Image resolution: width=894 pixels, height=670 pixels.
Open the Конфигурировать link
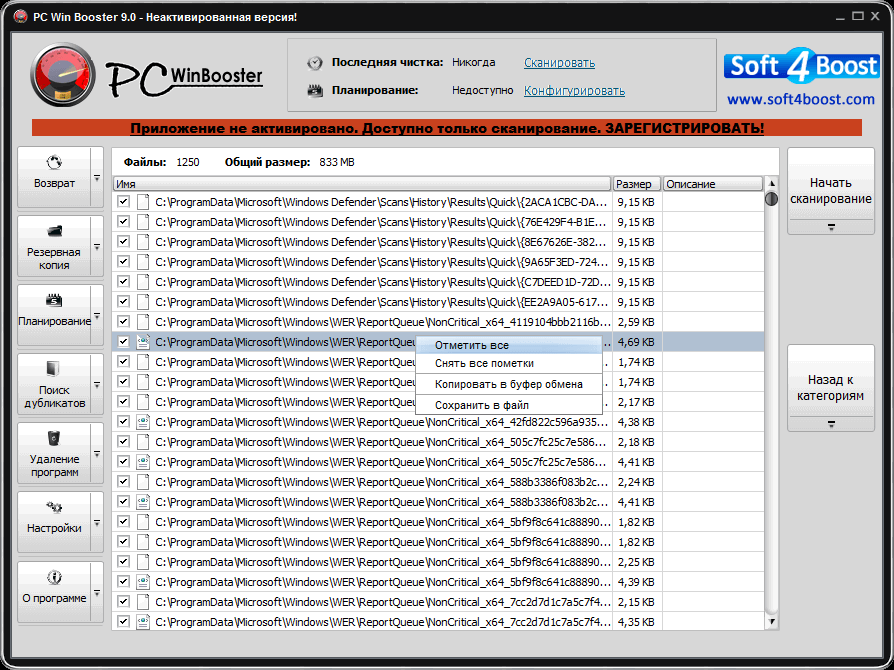click(x=574, y=91)
